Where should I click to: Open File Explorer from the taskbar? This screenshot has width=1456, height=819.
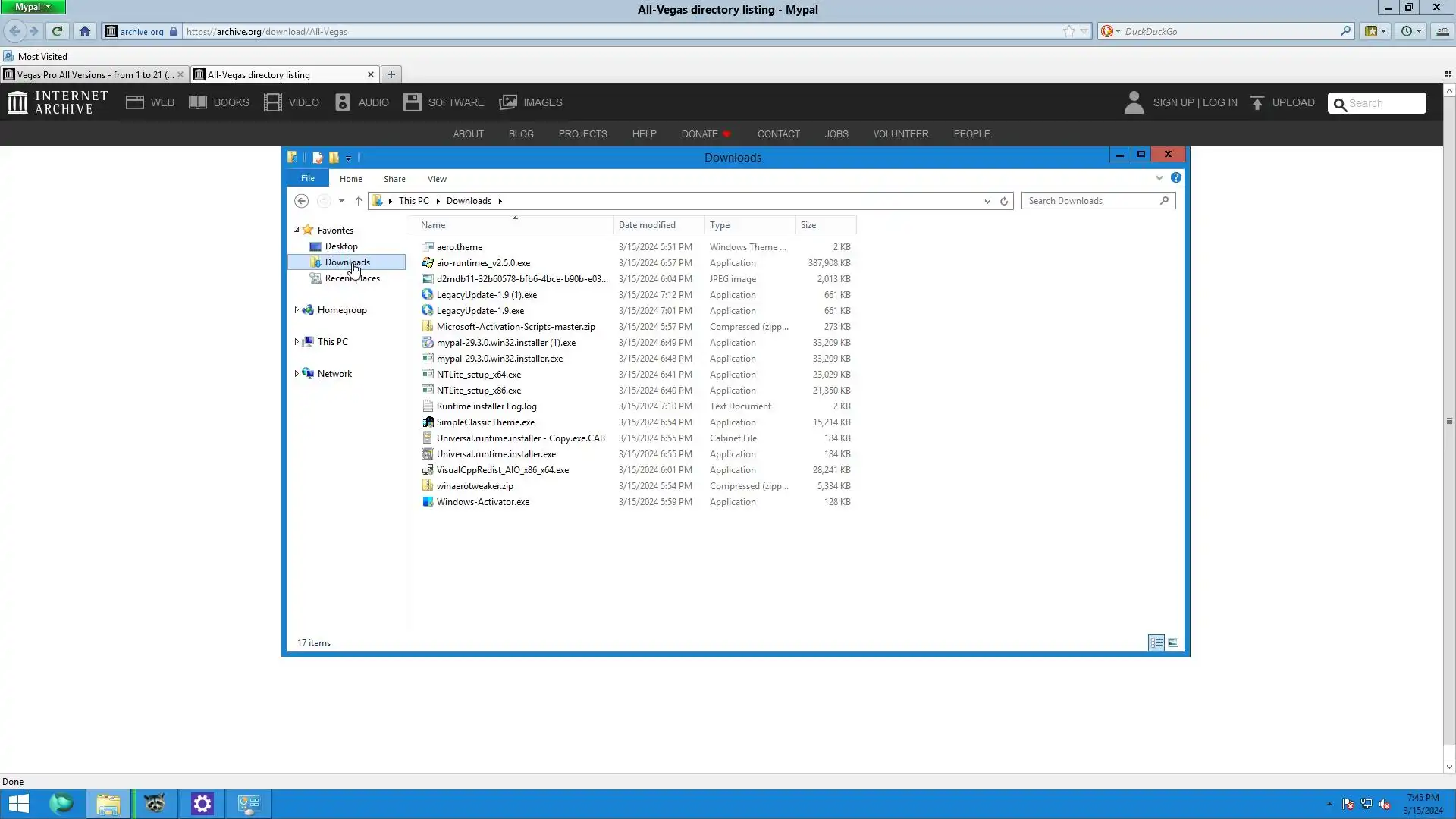pyautogui.click(x=108, y=804)
